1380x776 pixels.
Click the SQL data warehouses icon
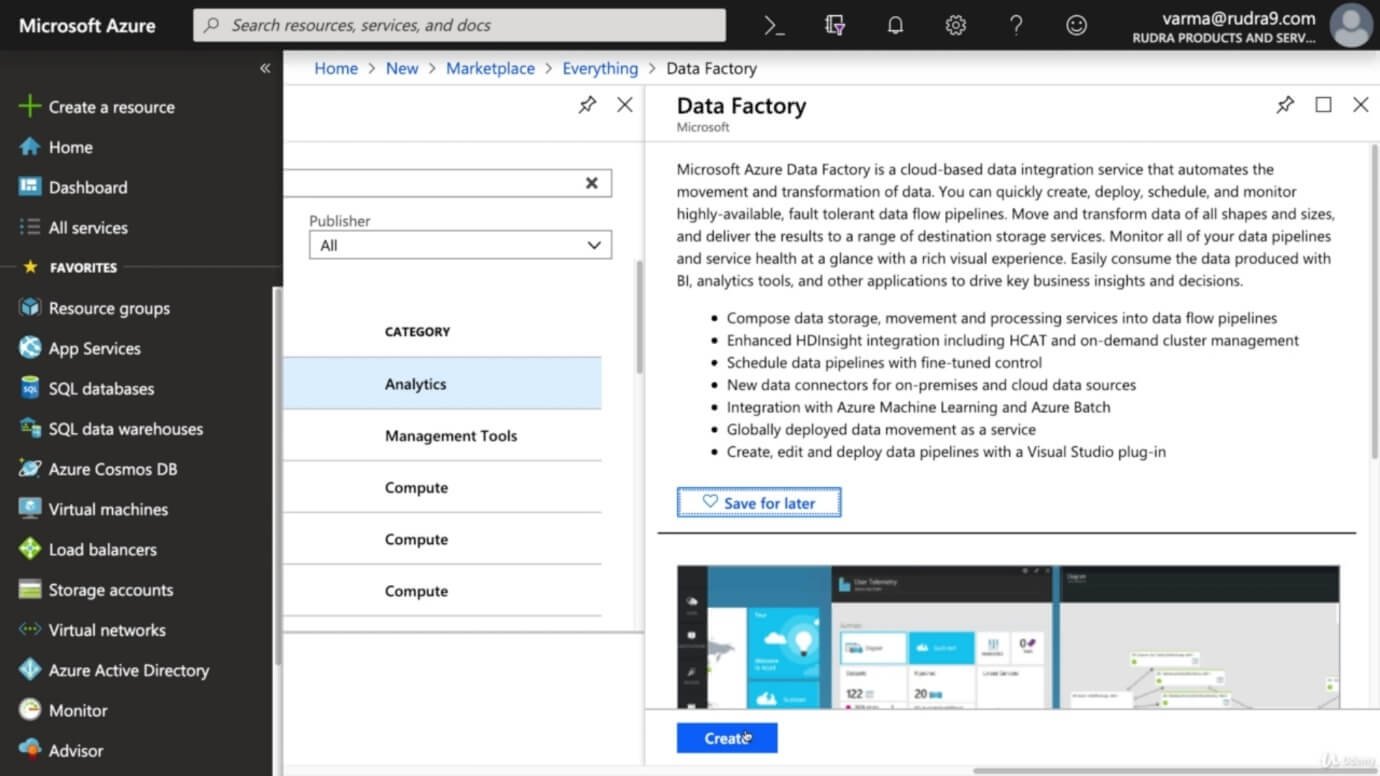(x=30, y=429)
